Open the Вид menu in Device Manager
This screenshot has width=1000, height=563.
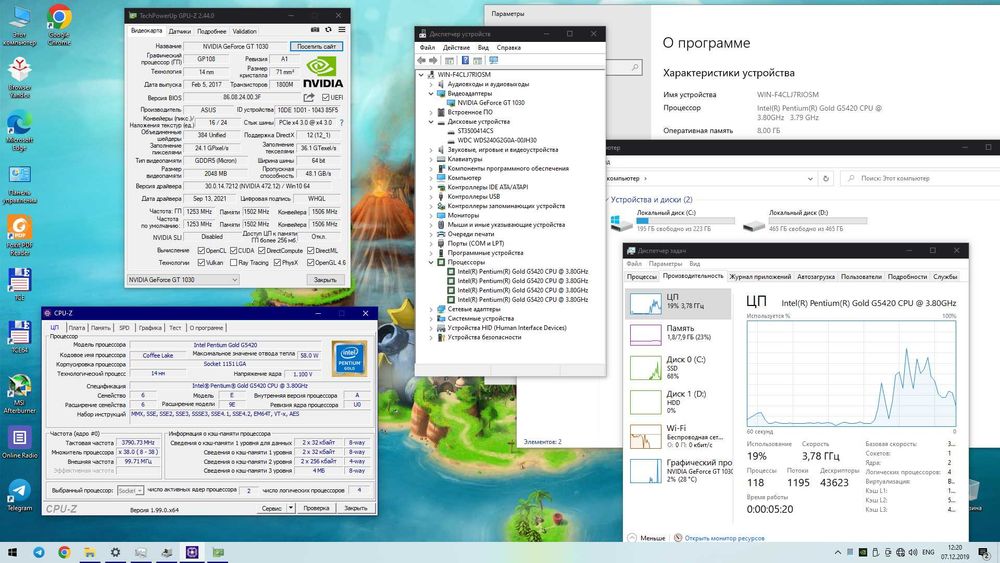pyautogui.click(x=483, y=47)
